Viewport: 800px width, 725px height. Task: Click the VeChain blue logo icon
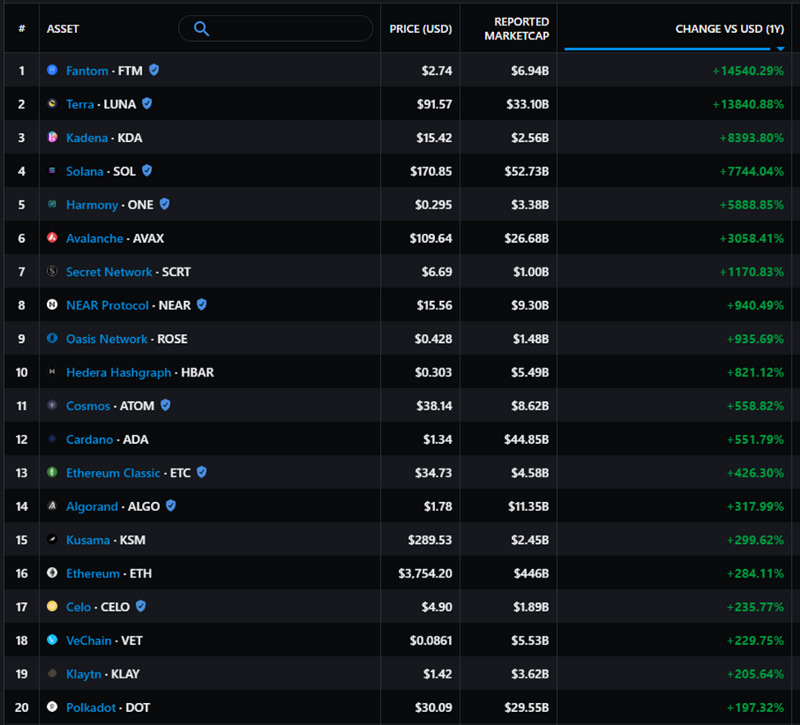click(x=52, y=640)
